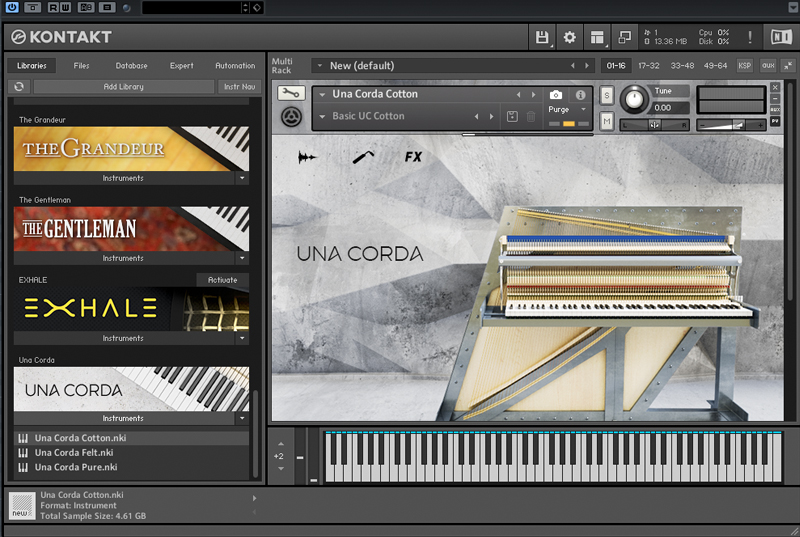The height and width of the screenshot is (537, 800).
Task: Adjust the L/R pan slider
Action: pyautogui.click(x=655, y=125)
